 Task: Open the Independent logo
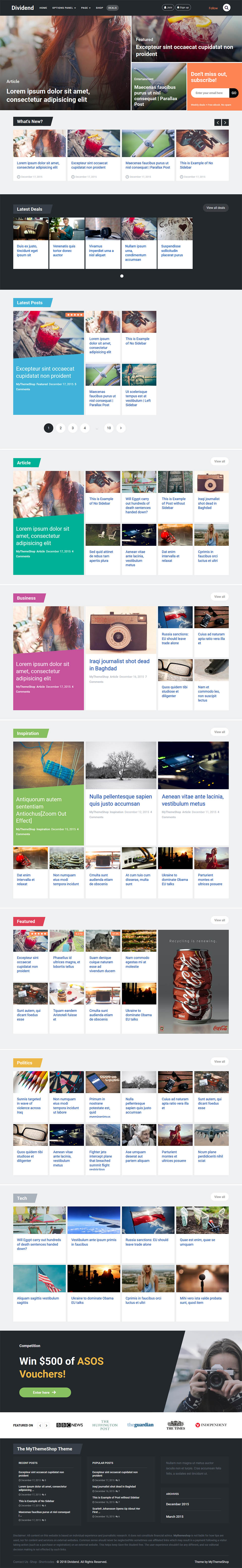pos(211,1425)
